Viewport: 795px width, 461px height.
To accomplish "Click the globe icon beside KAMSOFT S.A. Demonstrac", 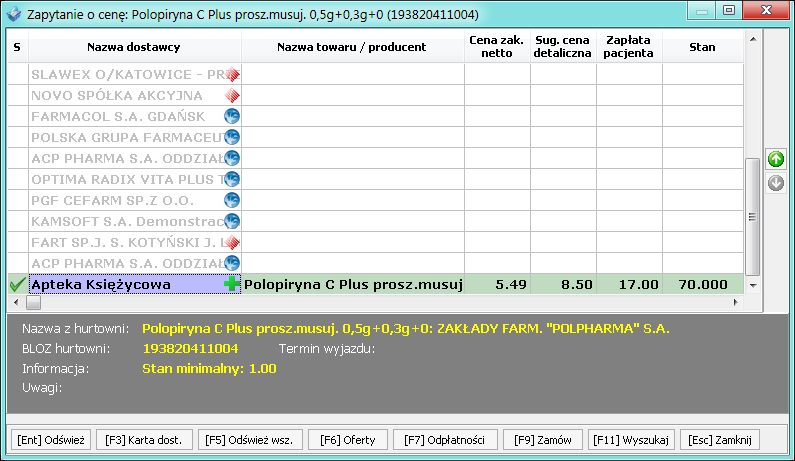I will click(x=232, y=221).
